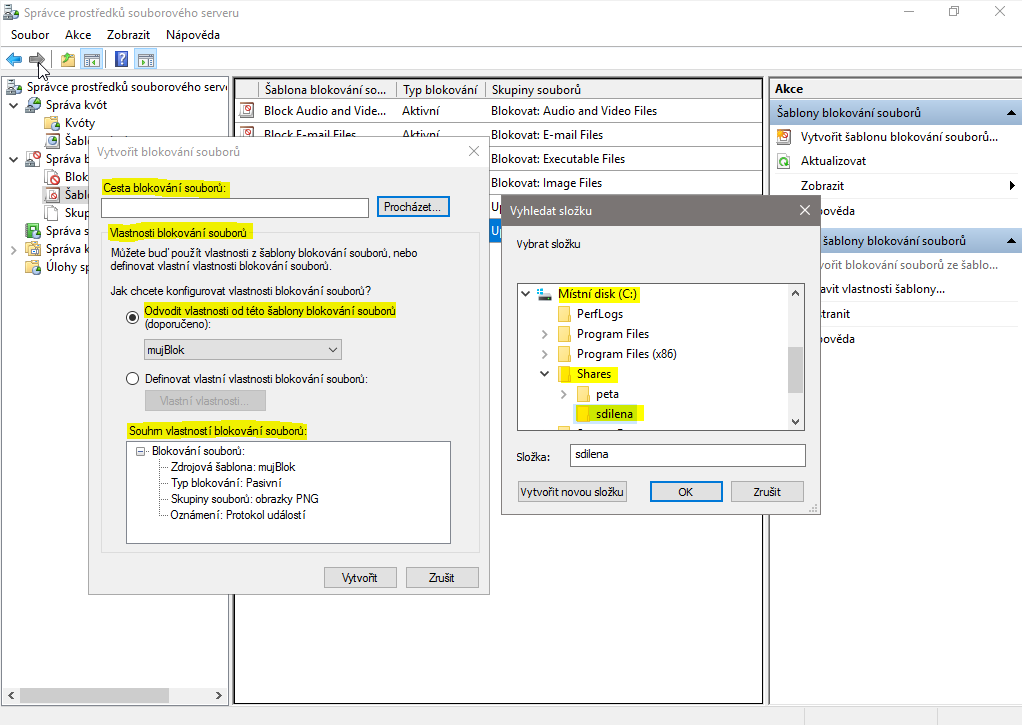Click the Help question mark toolbar icon

(x=121, y=59)
